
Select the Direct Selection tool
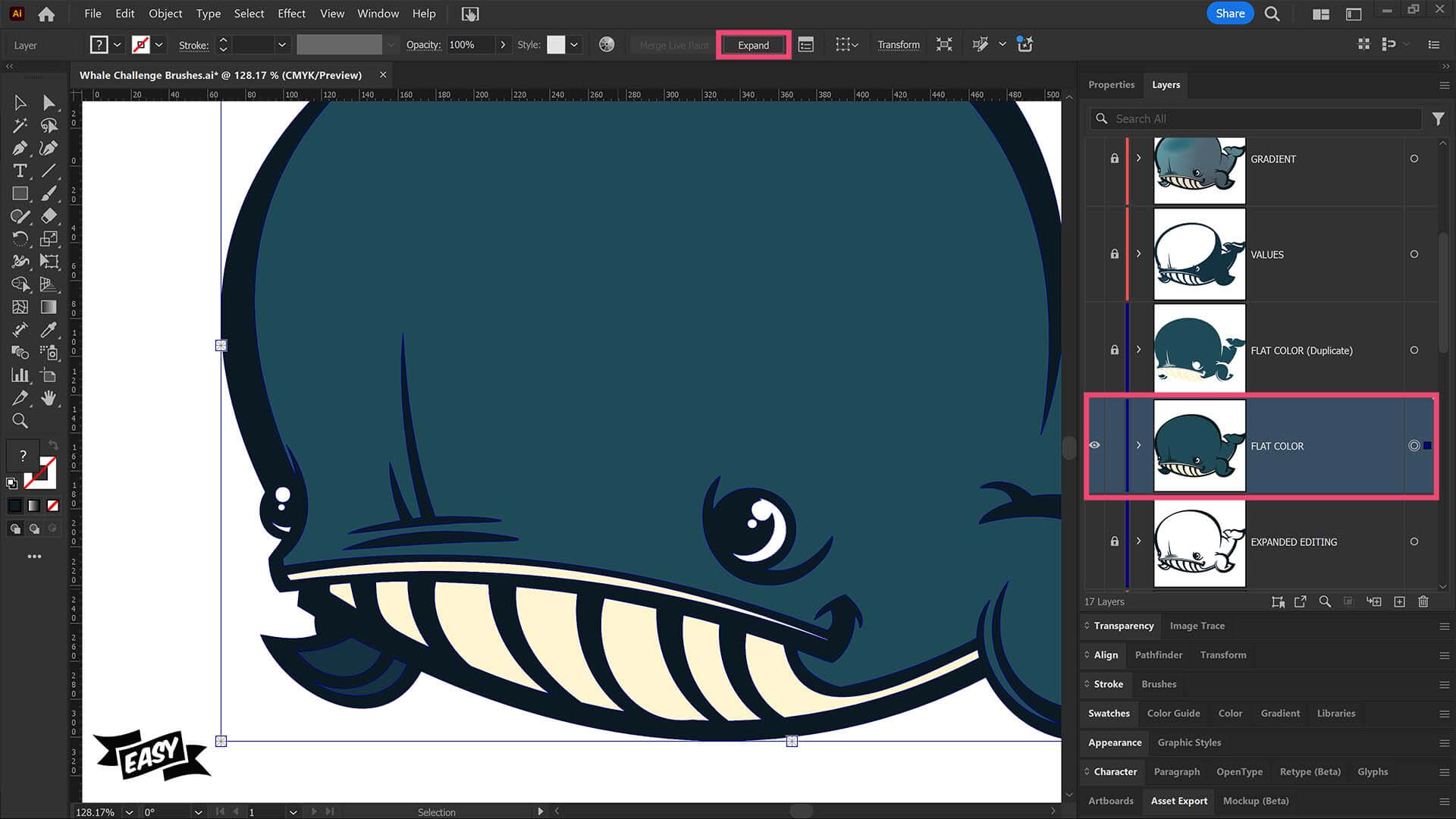point(49,102)
